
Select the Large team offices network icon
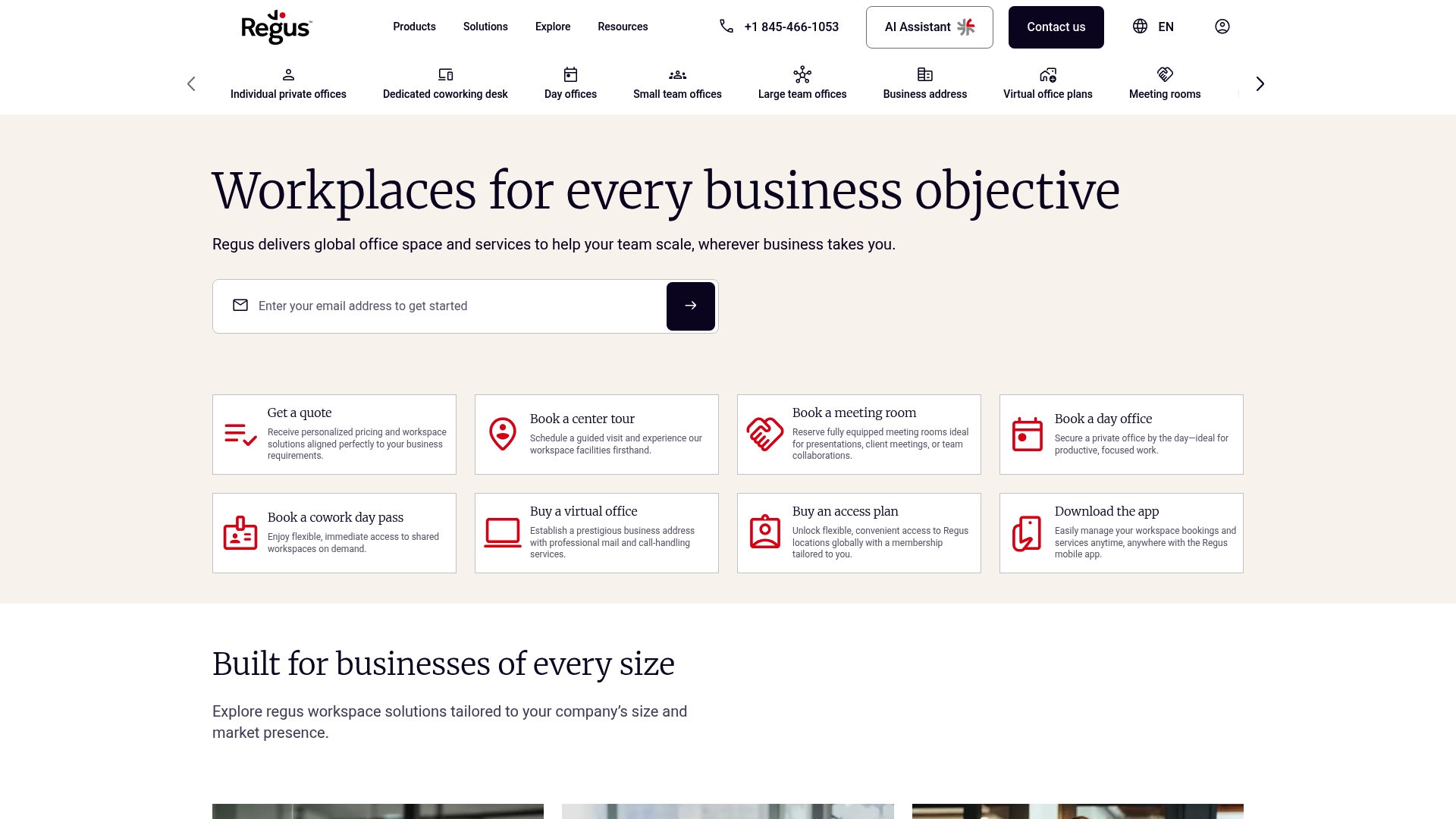[802, 74]
